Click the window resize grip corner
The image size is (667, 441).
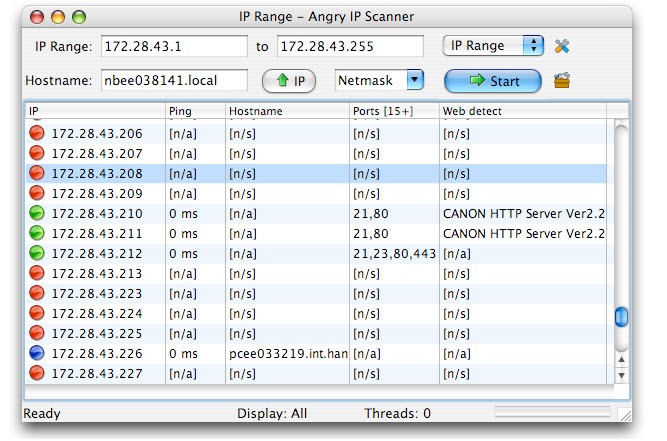pyautogui.click(x=625, y=415)
